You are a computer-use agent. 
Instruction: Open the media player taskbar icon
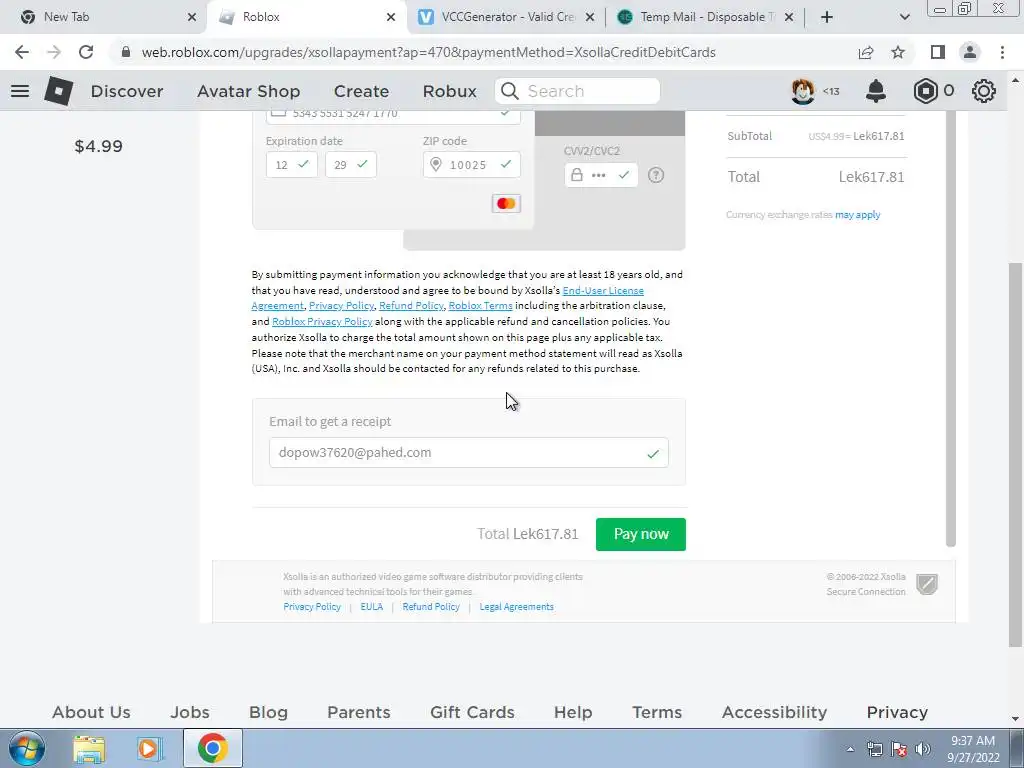click(x=149, y=749)
